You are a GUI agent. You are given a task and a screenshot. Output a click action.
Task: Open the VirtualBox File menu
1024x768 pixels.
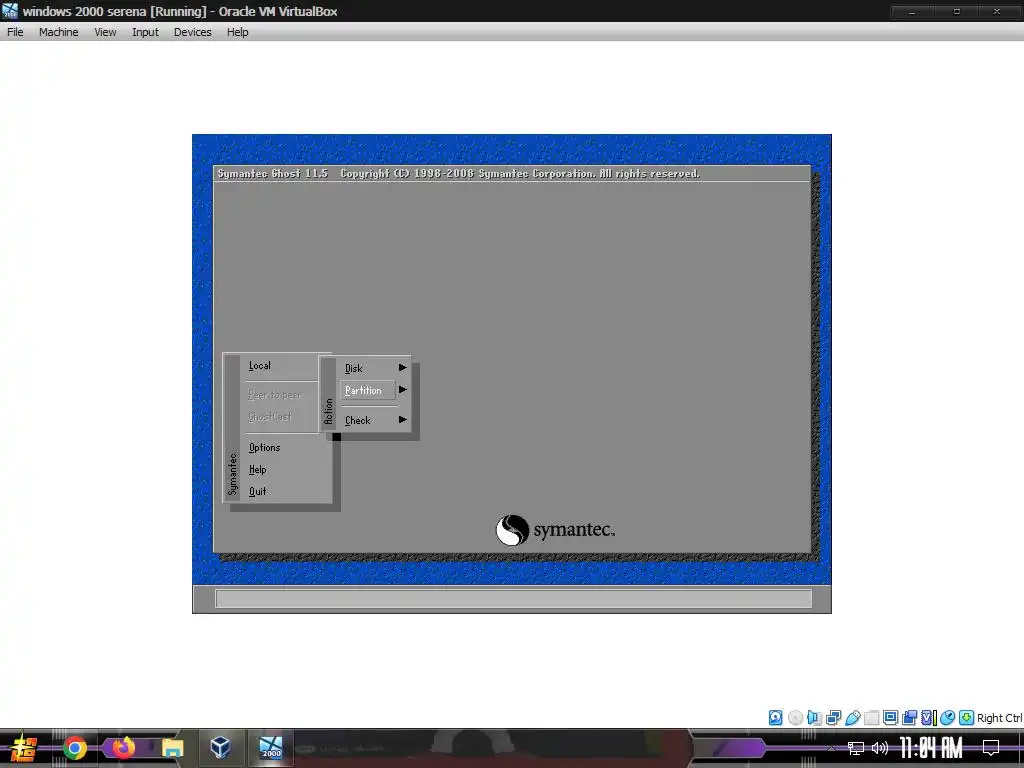pos(15,32)
